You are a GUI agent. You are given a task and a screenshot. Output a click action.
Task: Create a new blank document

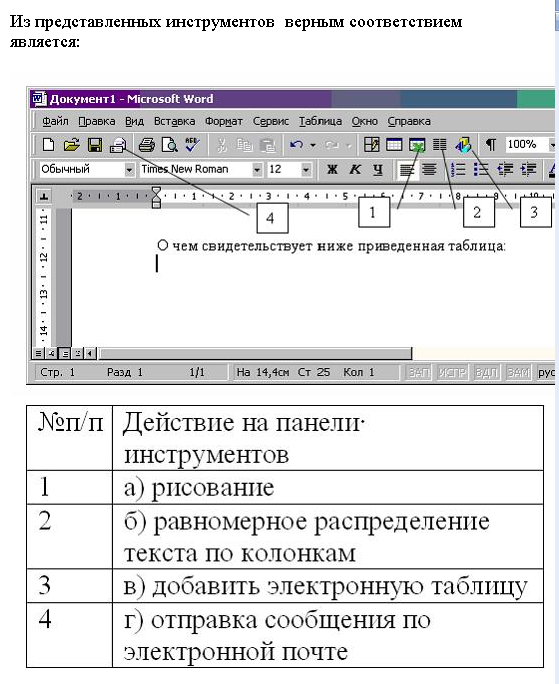(x=48, y=144)
